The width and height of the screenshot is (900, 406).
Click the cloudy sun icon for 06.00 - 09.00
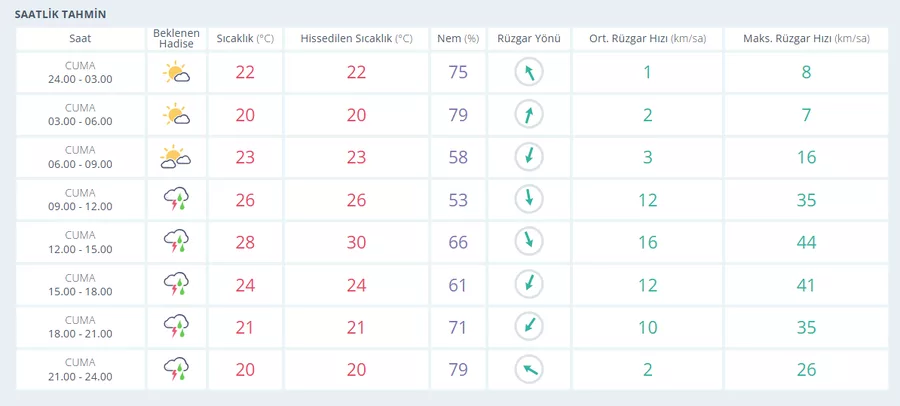(x=176, y=157)
